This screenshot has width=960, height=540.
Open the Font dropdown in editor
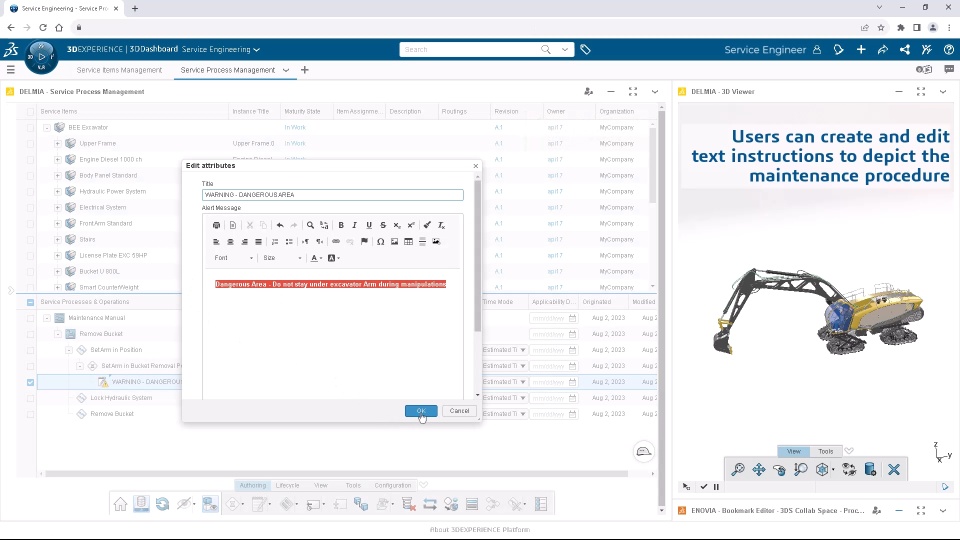click(233, 258)
